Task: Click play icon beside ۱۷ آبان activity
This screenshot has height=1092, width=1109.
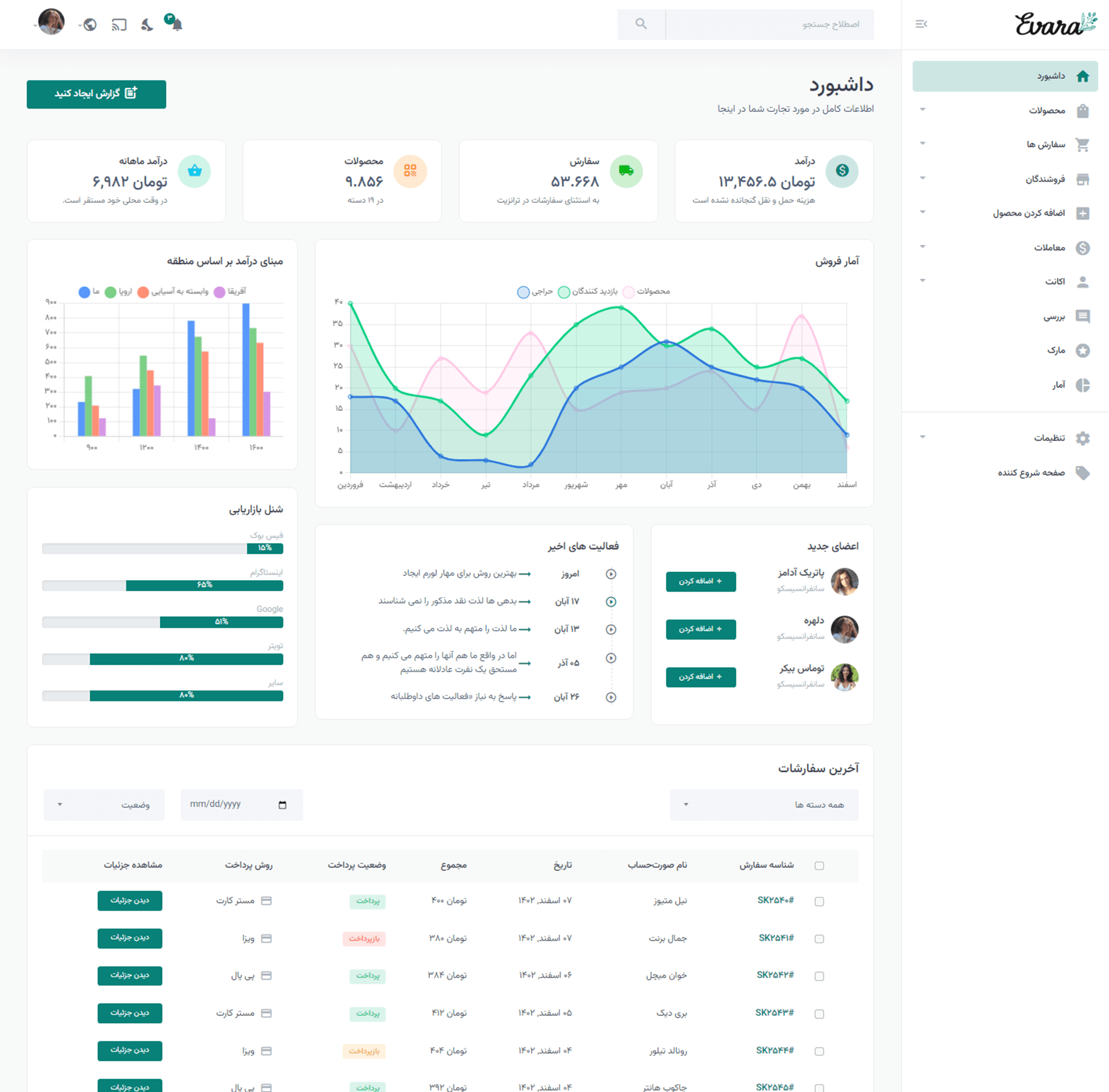Action: coord(611,602)
